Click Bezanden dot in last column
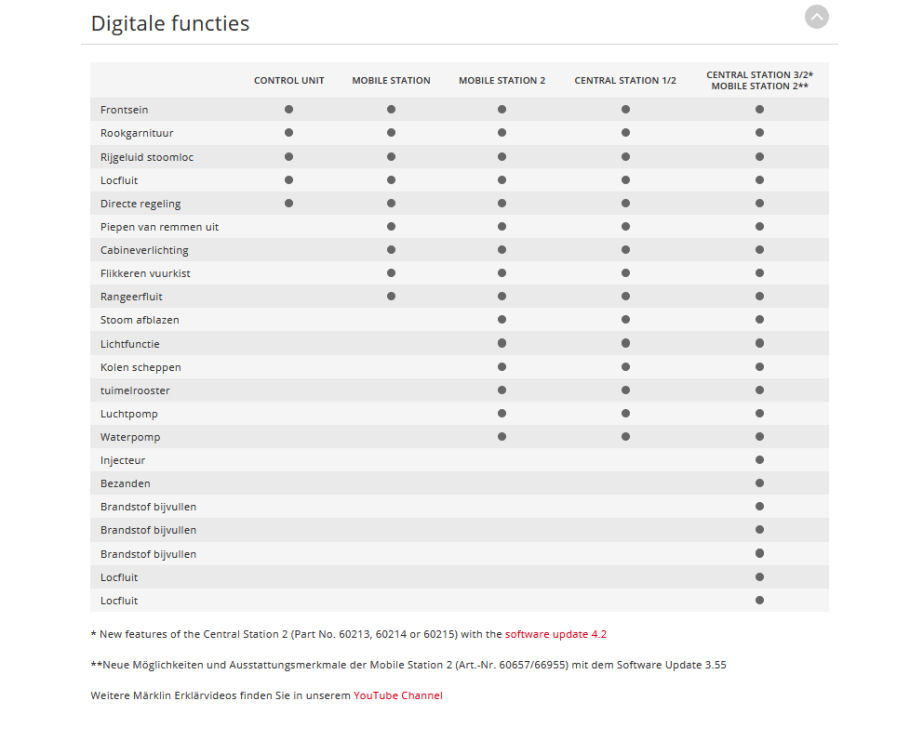The width and height of the screenshot is (910, 754). click(x=760, y=483)
